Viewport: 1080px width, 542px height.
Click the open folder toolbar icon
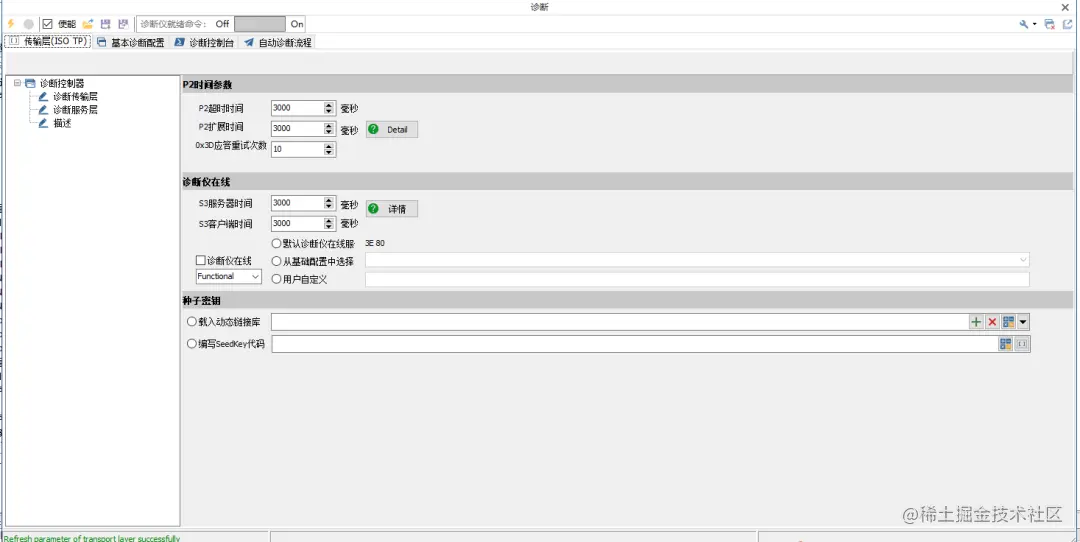(x=87, y=23)
